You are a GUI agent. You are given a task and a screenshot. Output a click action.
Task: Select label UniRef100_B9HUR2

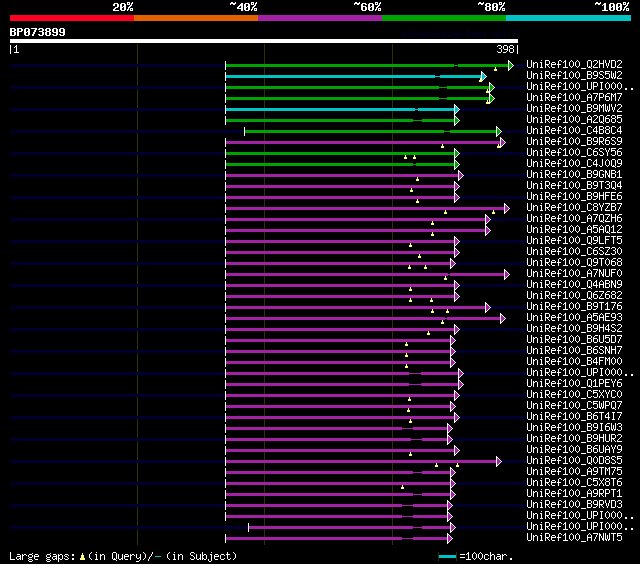tap(574, 439)
